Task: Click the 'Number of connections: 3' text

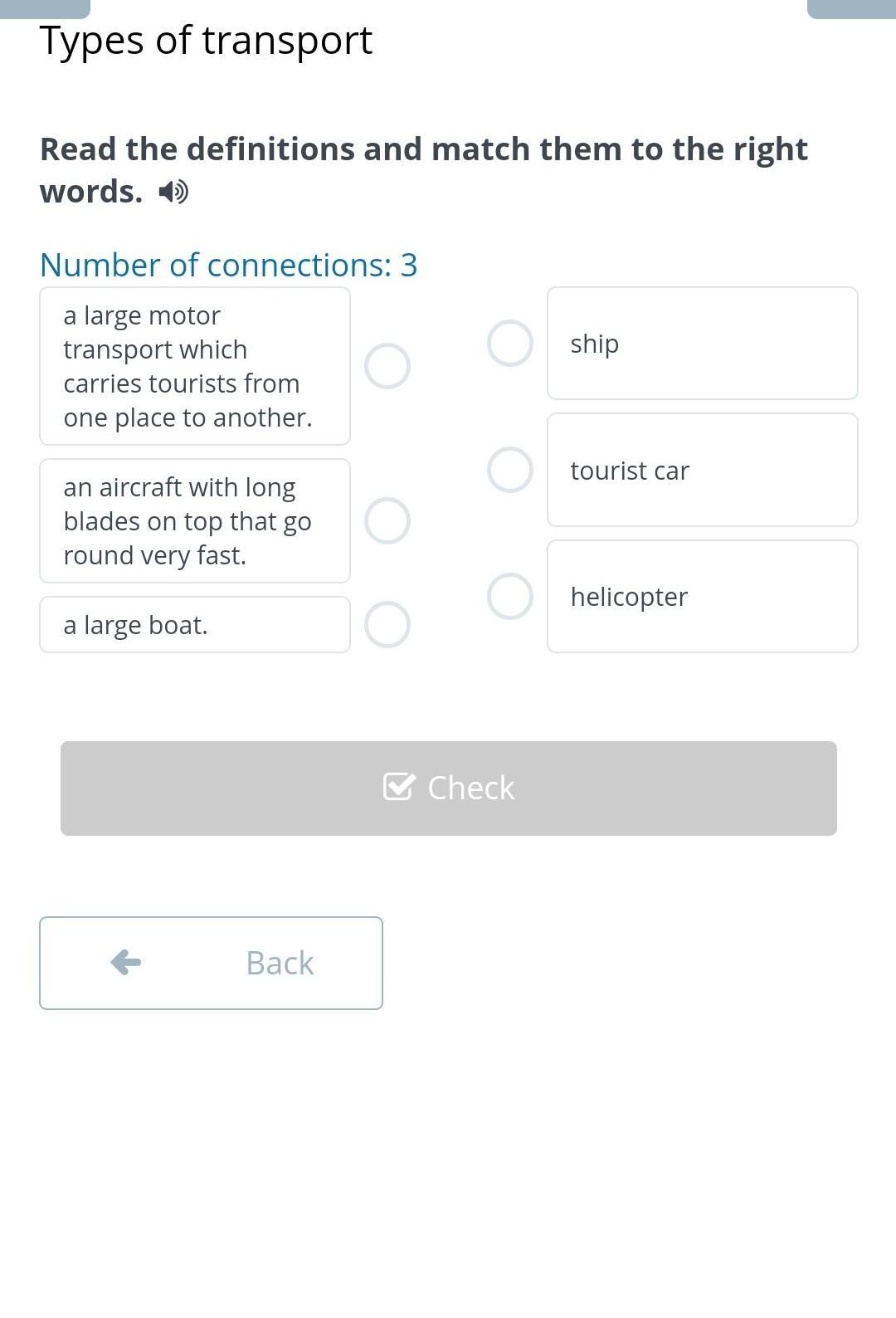Action: [x=229, y=265]
